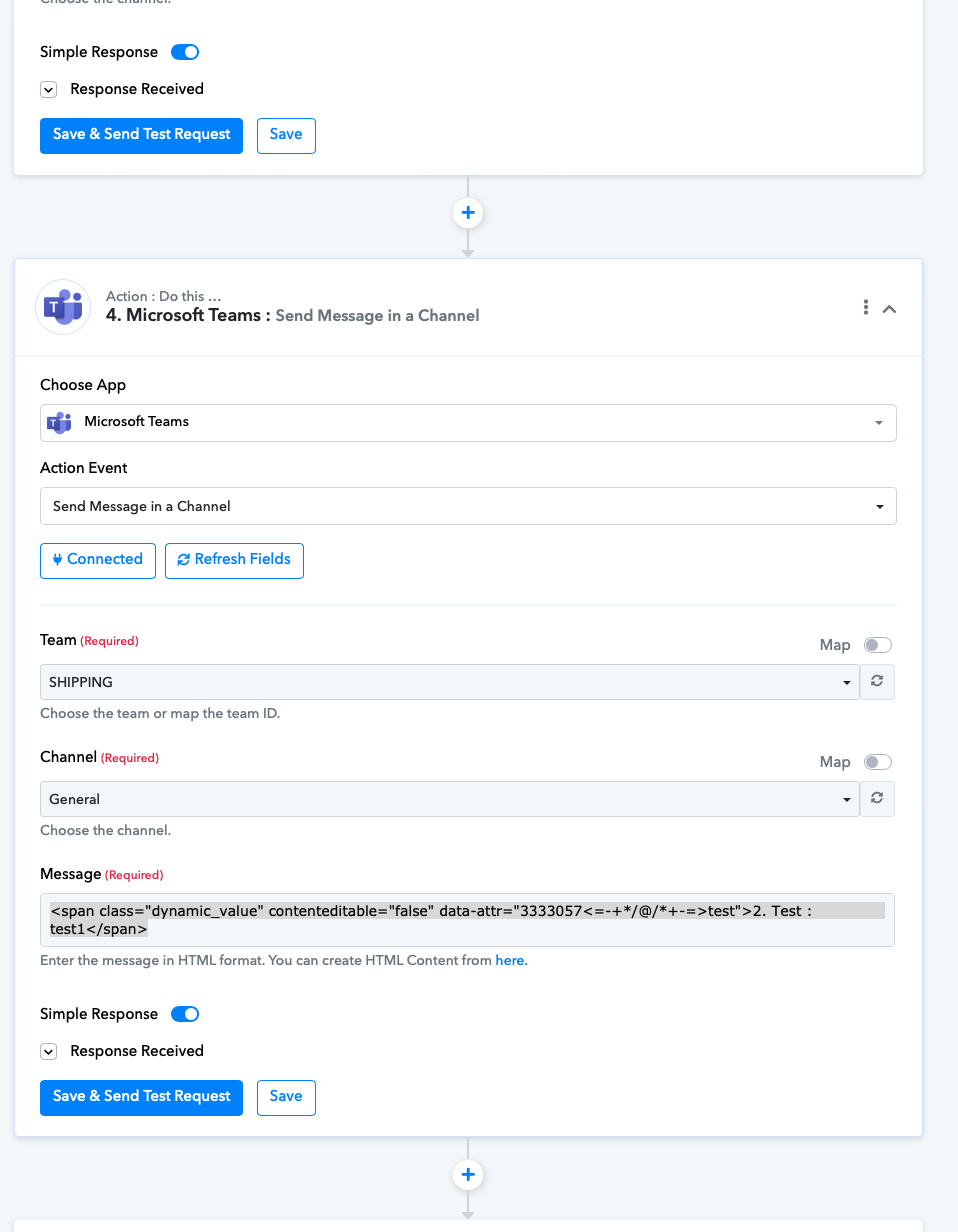The image size is (958, 1232).
Task: Collapse the Microsoft Teams action step
Action: point(889,309)
